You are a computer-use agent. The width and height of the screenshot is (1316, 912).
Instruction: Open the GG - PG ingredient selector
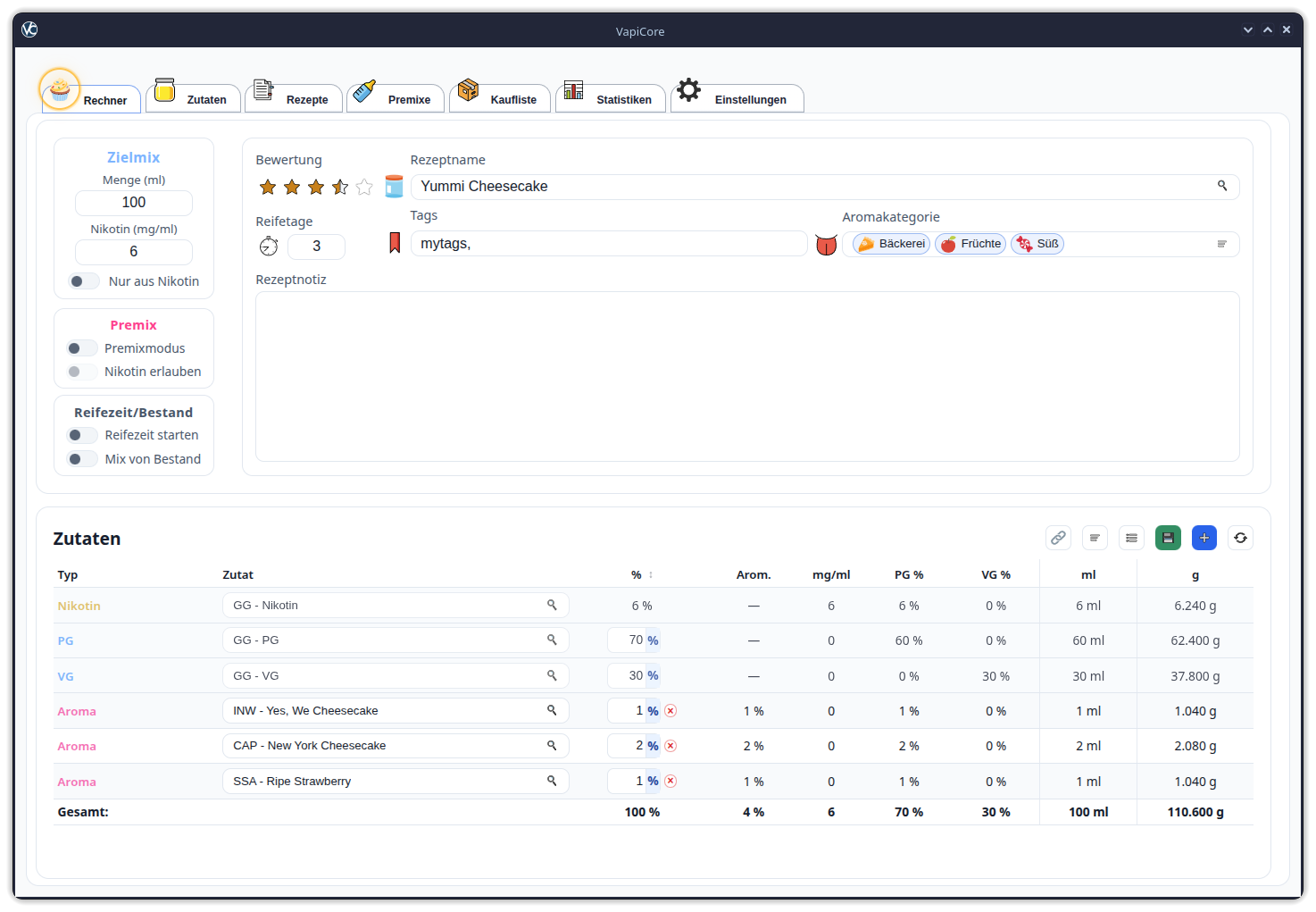click(x=395, y=640)
